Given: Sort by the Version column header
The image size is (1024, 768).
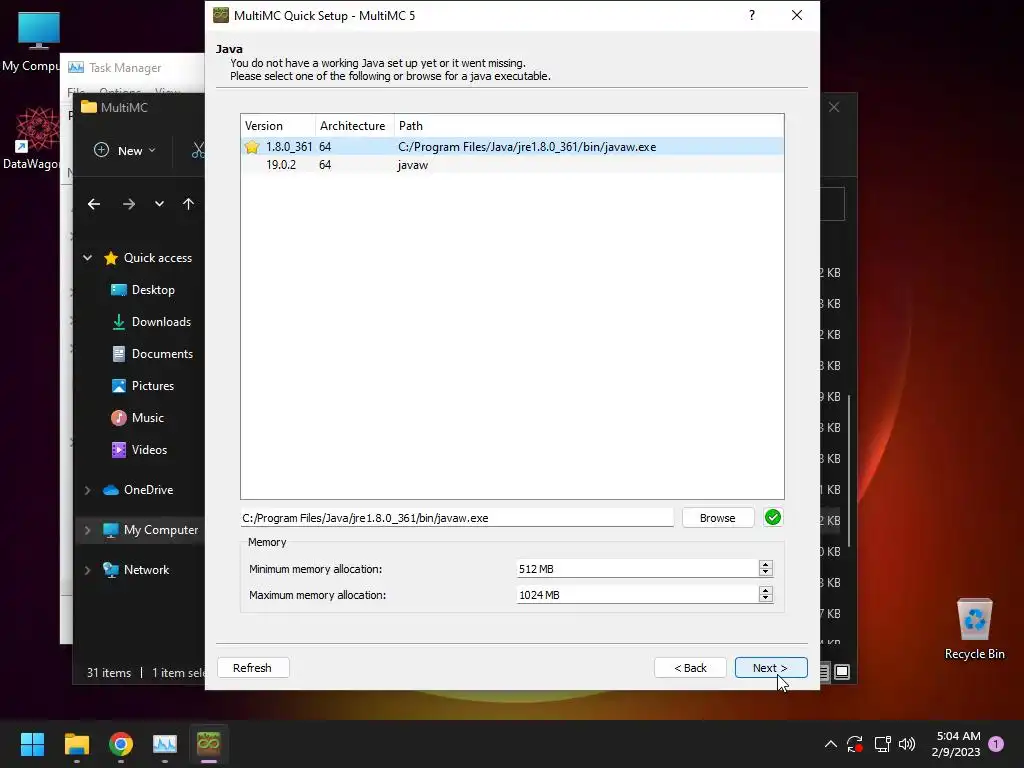Looking at the screenshot, I should [278, 125].
